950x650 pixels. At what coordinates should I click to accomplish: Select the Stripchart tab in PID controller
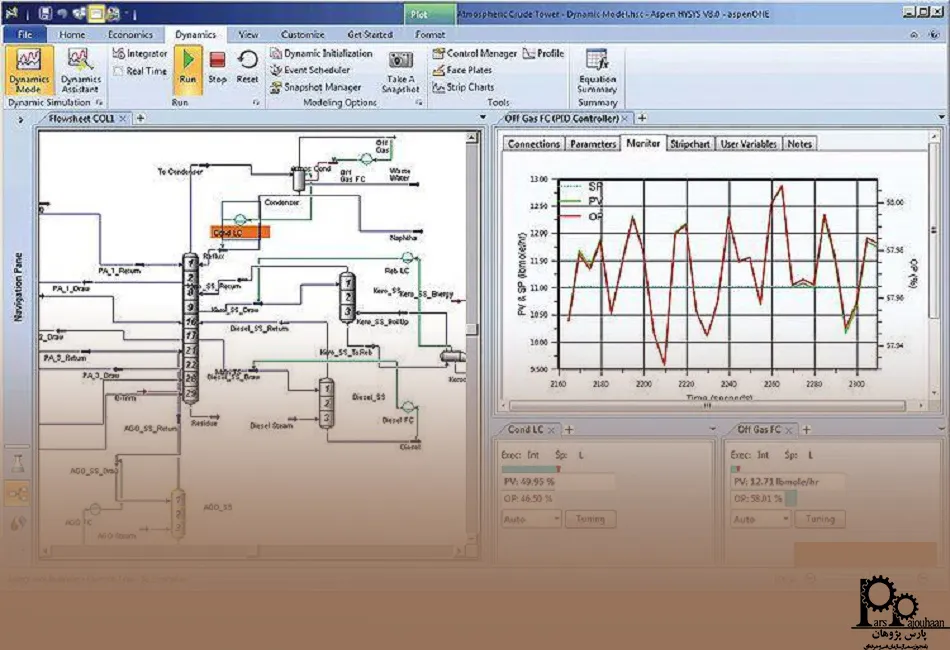690,144
